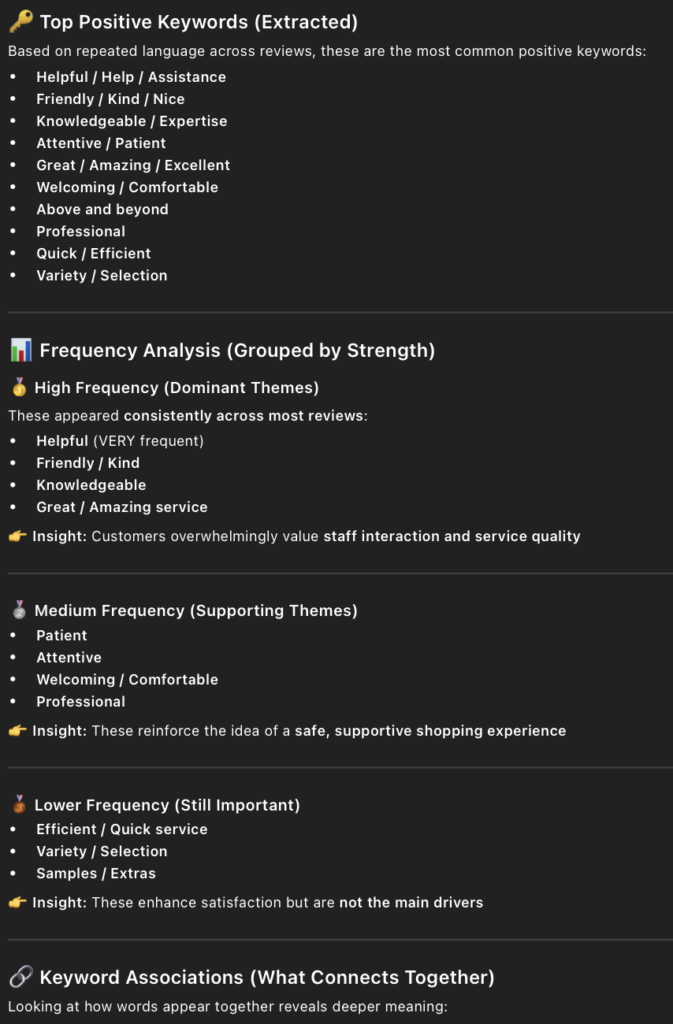
Task: Click the Top Positive Keywords (Extracted) heading
Action: click(198, 22)
